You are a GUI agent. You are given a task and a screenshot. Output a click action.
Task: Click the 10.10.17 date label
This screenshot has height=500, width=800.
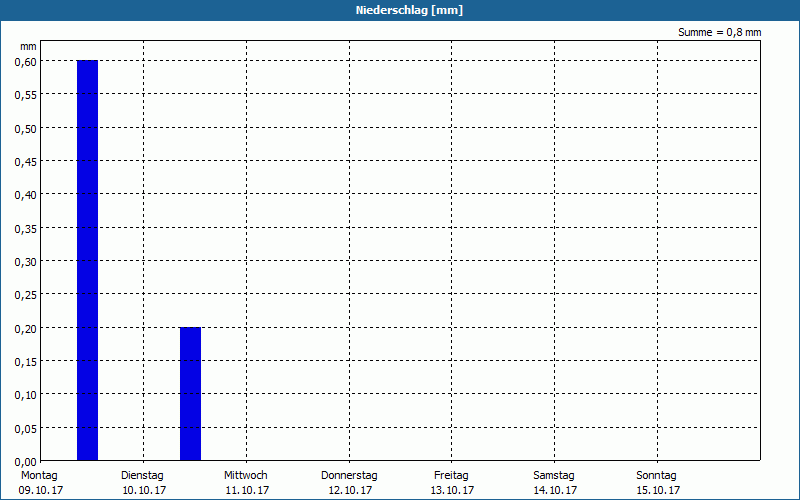144,490
